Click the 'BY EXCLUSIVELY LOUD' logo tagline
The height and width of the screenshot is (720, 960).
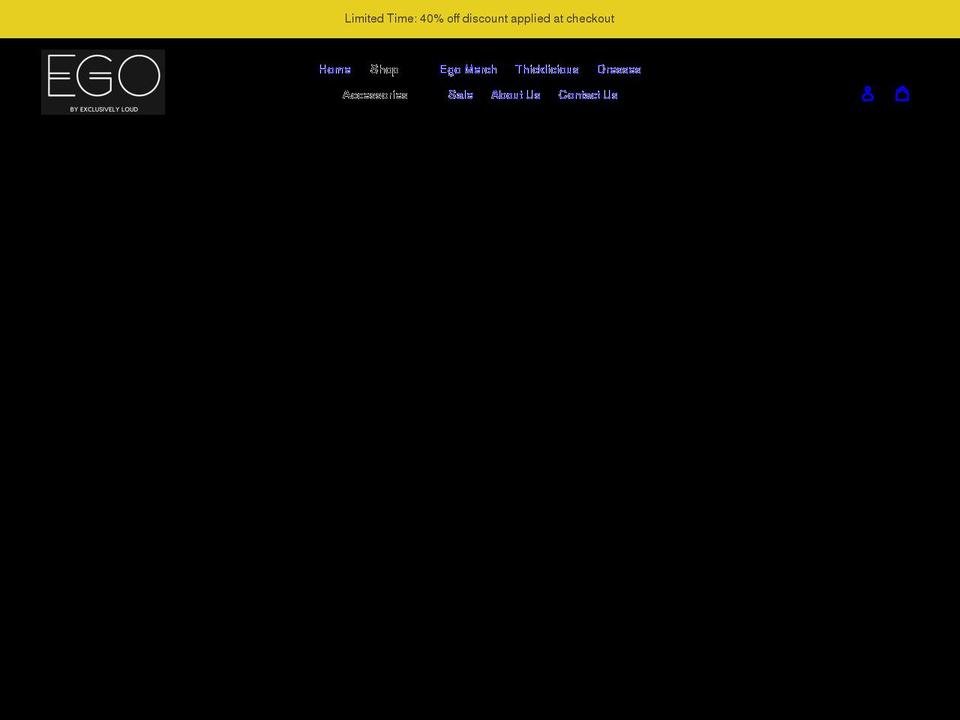coord(103,108)
